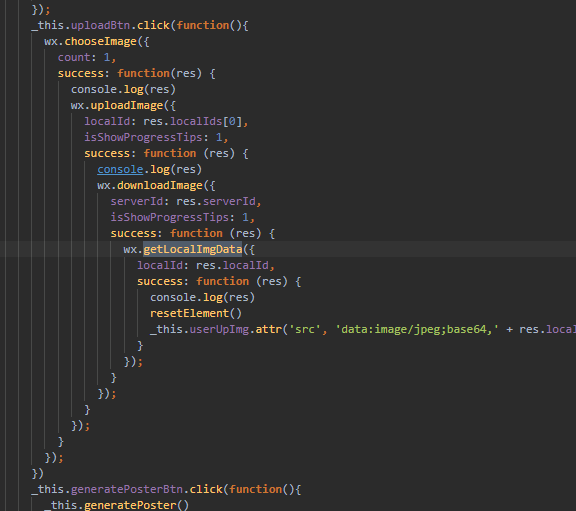Click the wx.downloadImage function call
Image resolution: width=576 pixels, height=511 pixels.
pos(156,186)
